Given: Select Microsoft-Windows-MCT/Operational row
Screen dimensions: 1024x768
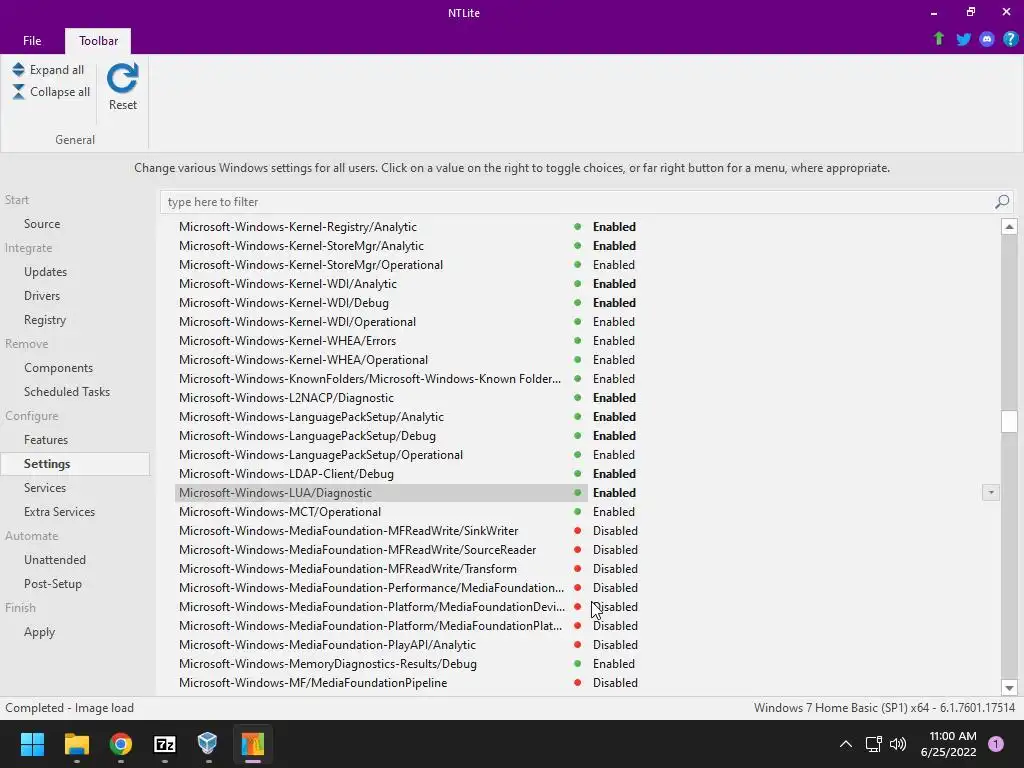Looking at the screenshot, I should tap(280, 512).
